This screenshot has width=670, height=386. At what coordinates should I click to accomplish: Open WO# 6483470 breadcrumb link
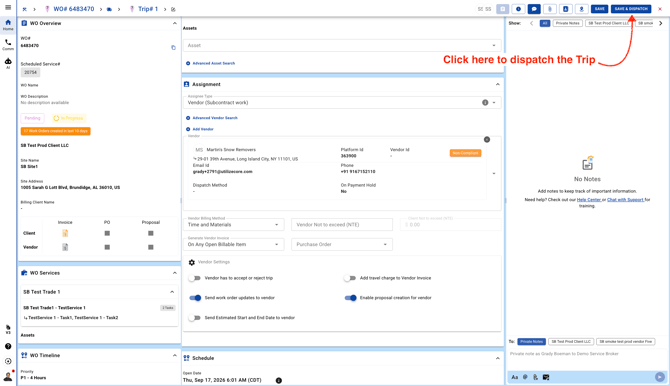[x=73, y=9]
